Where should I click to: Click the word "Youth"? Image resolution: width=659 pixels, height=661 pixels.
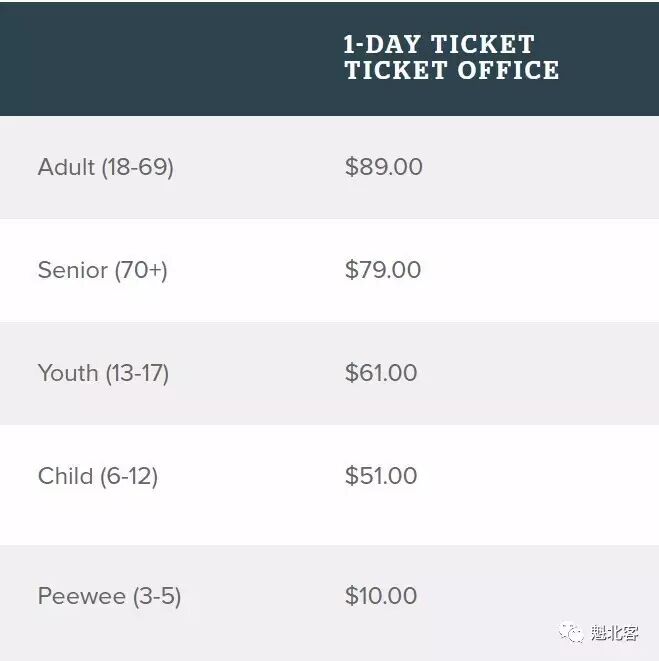click(x=68, y=373)
